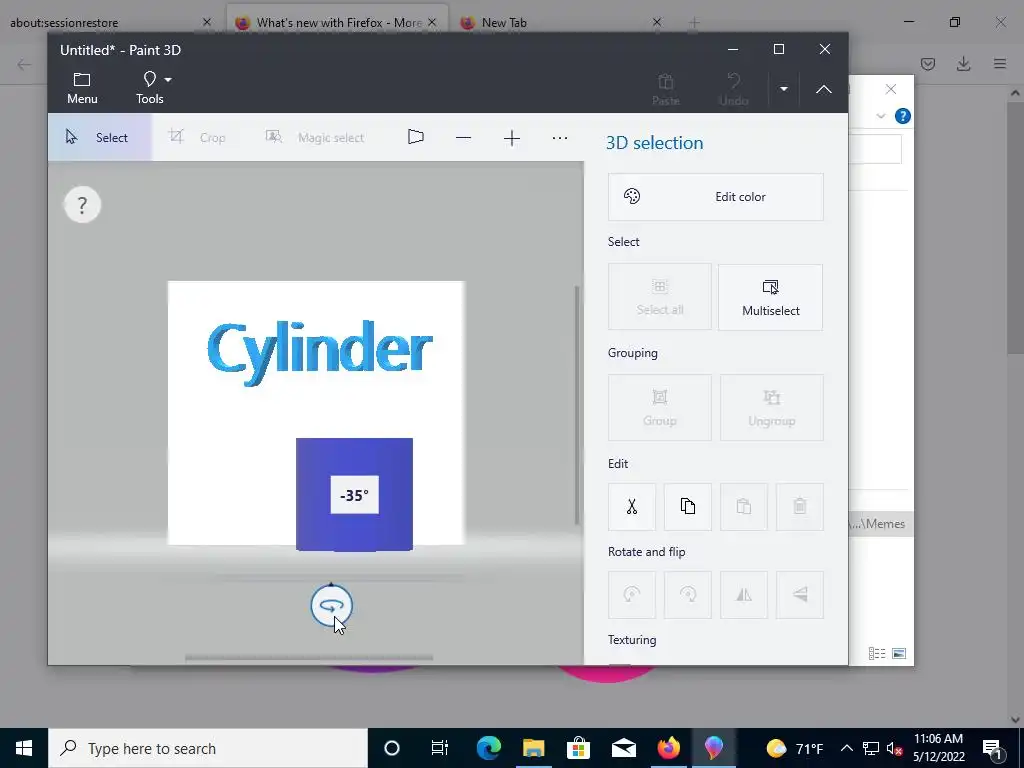The width and height of the screenshot is (1024, 768).
Task: Click the Paste icon in Paint 3D
Action: pos(665,89)
